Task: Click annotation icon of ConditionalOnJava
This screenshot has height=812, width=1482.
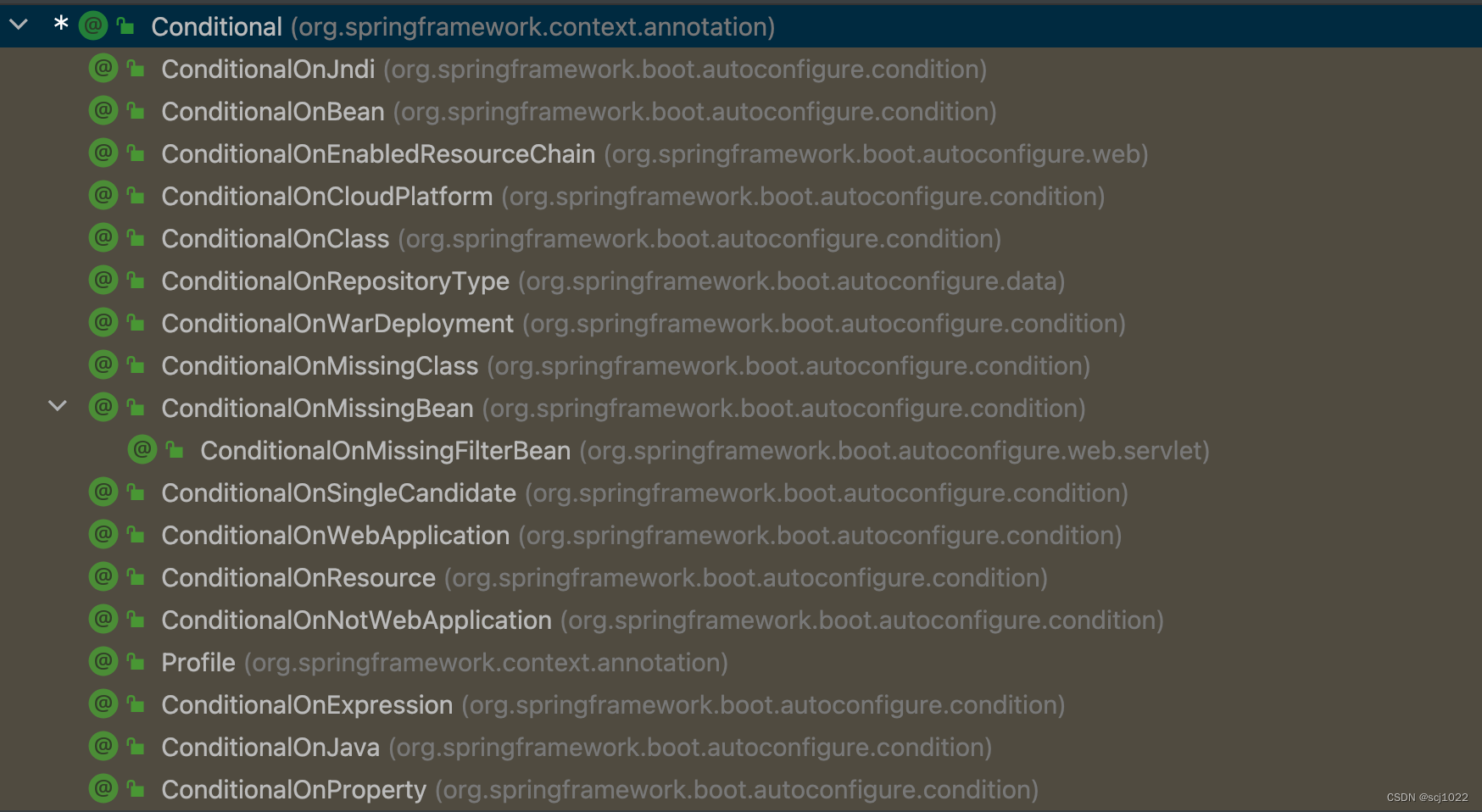Action: tap(103, 746)
